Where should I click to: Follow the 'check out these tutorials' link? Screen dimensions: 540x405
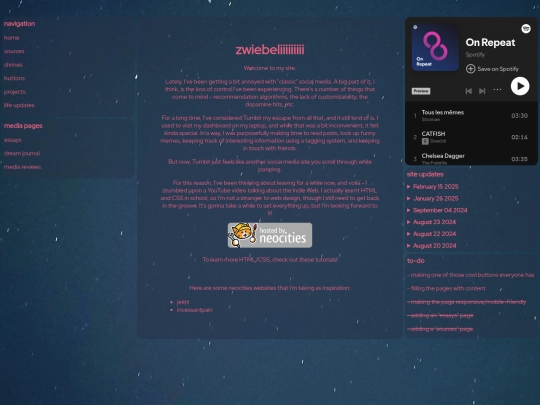pos(304,260)
